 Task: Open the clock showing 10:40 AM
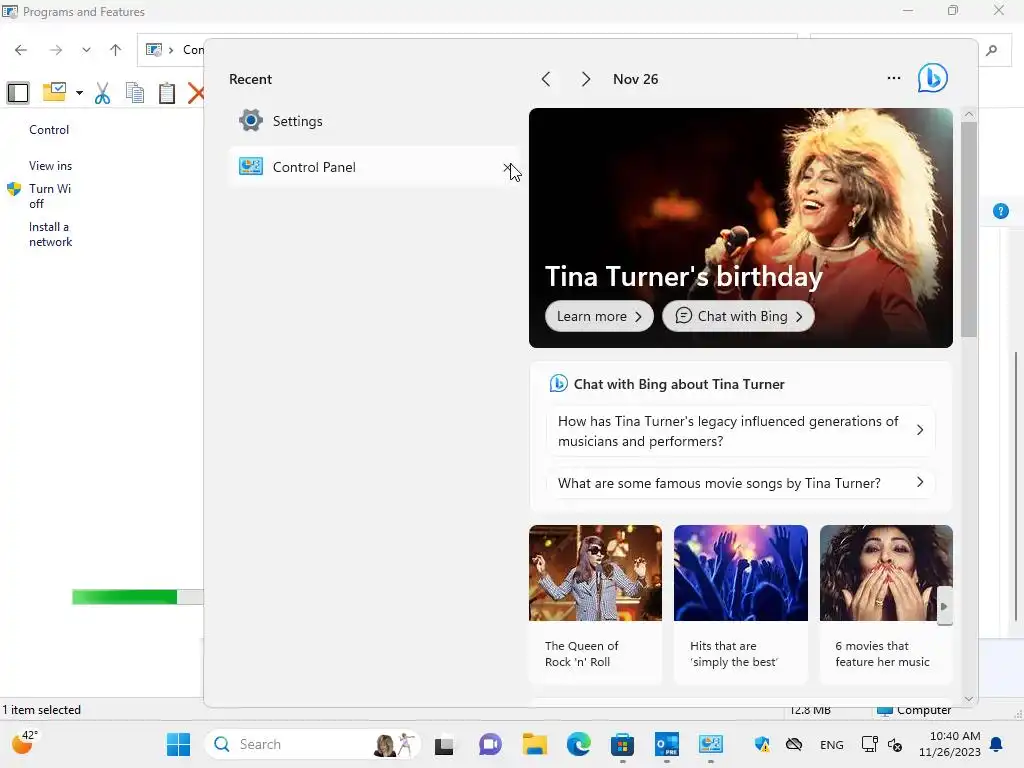pos(950,744)
